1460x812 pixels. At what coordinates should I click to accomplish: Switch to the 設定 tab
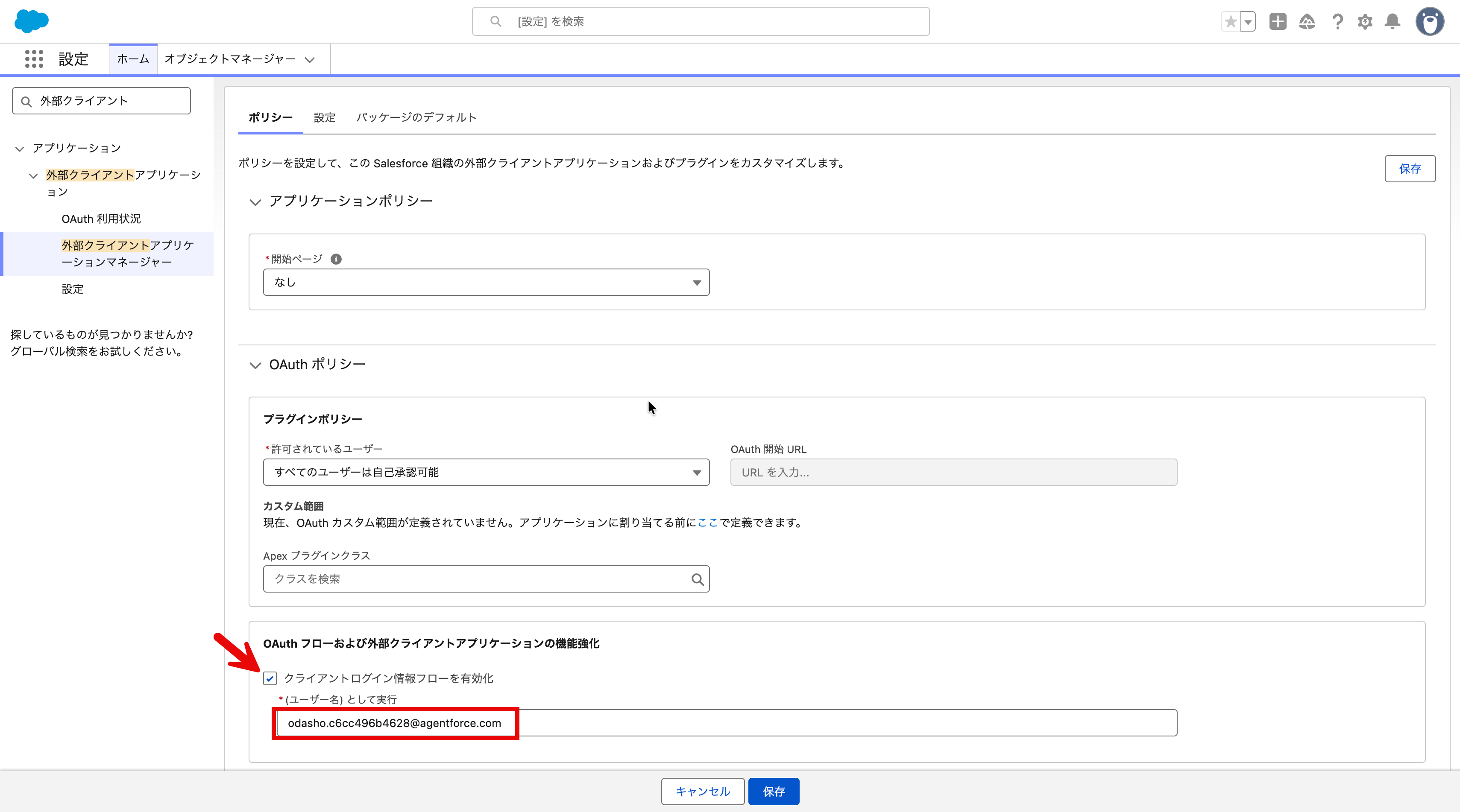point(324,117)
